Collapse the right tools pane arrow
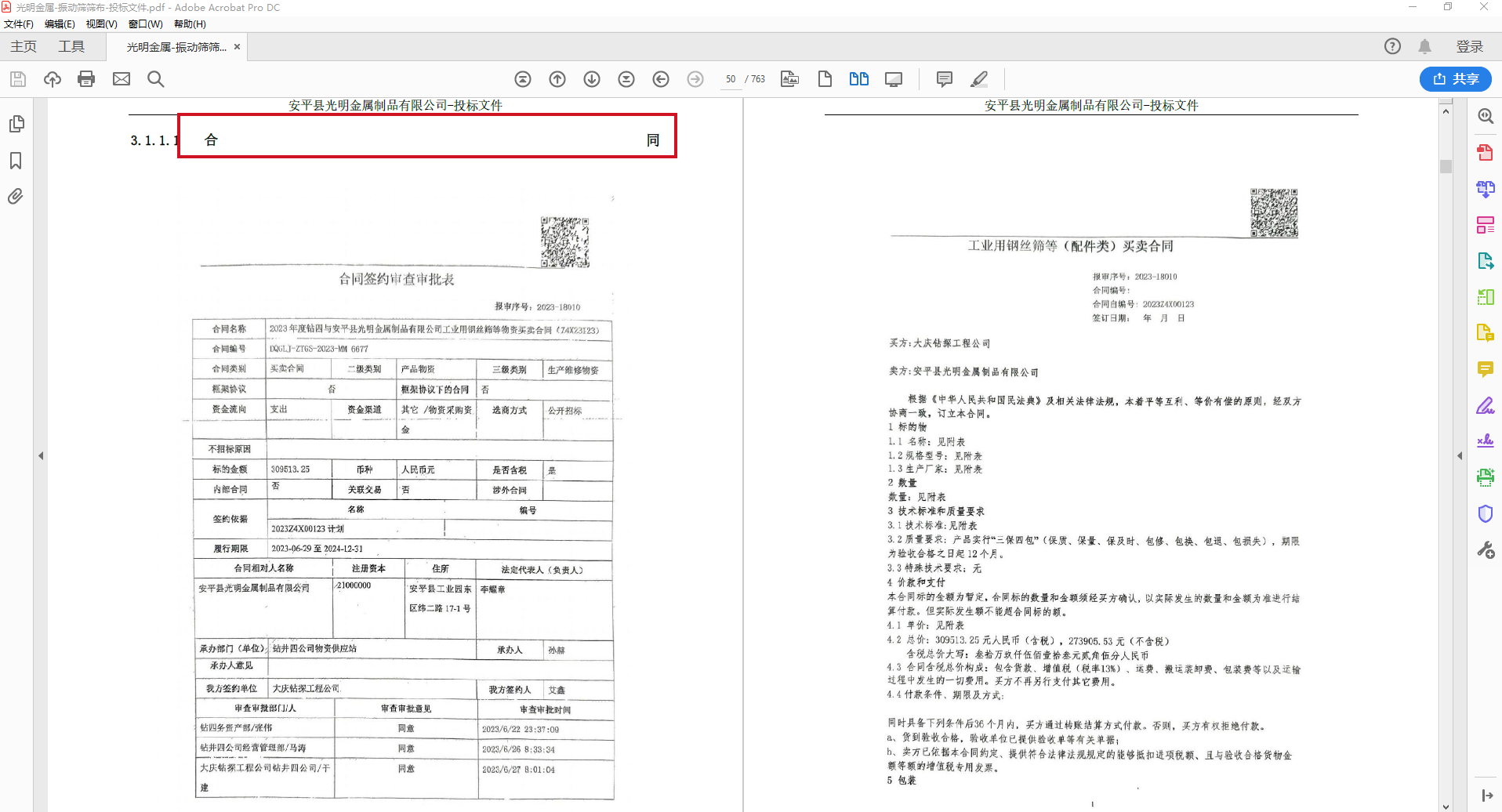Screen dimensions: 1502x812 pyautogui.click(x=1460, y=455)
